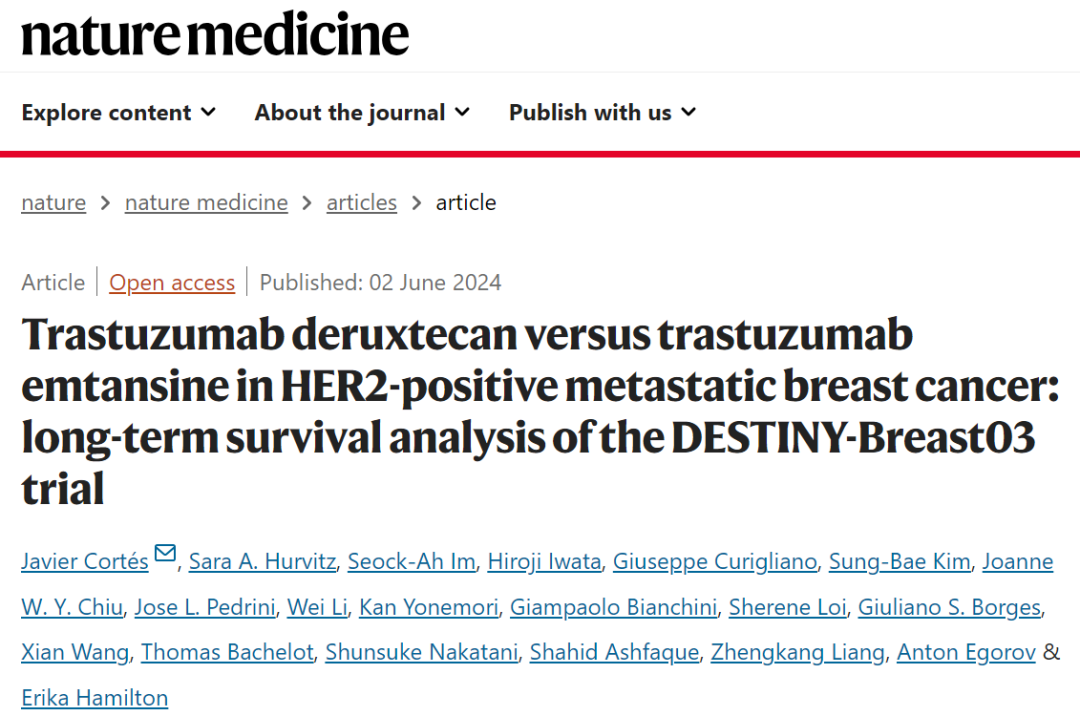1080x716 pixels.
Task: Select author Sherene Loi
Action: point(787,607)
